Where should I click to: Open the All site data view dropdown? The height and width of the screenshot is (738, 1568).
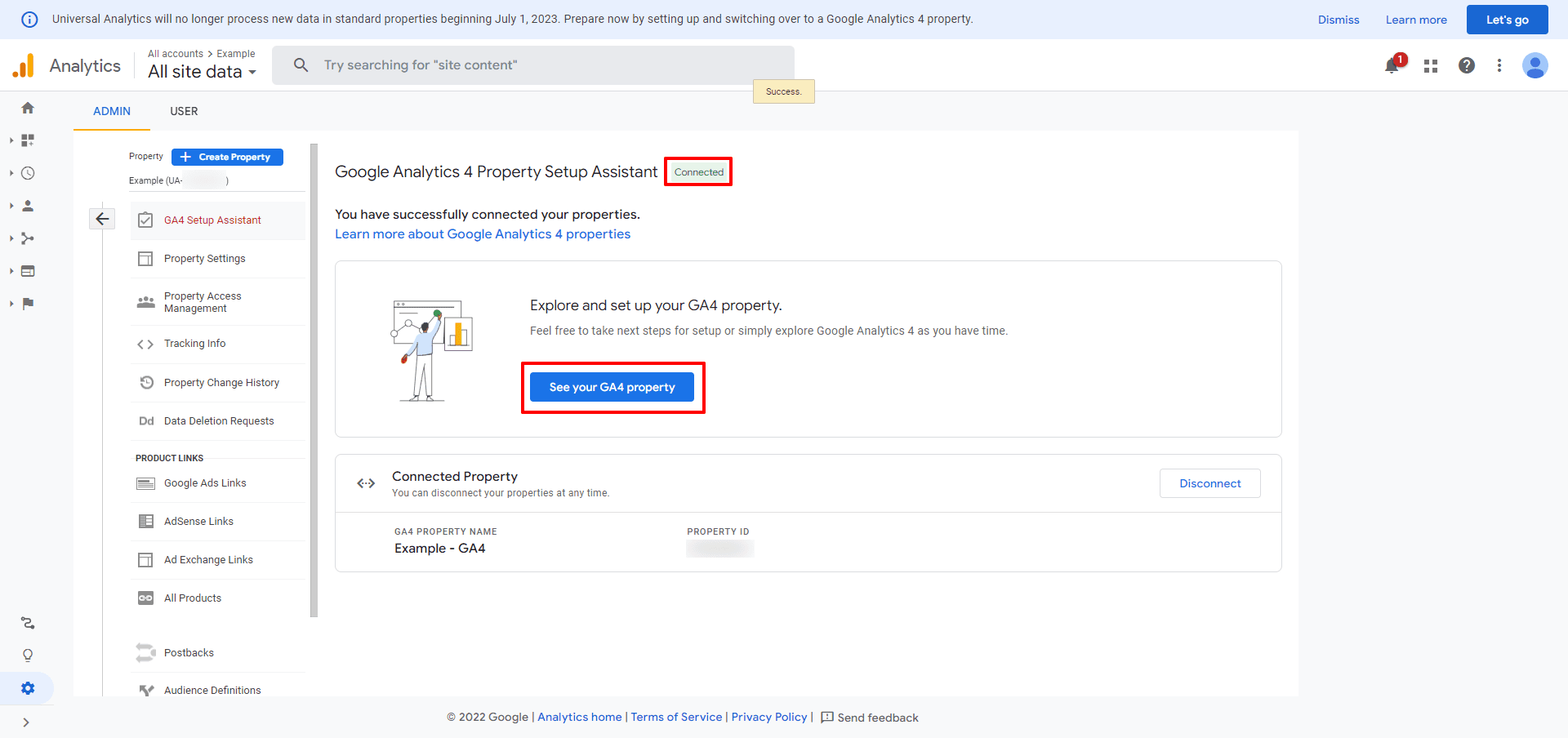pyautogui.click(x=203, y=72)
